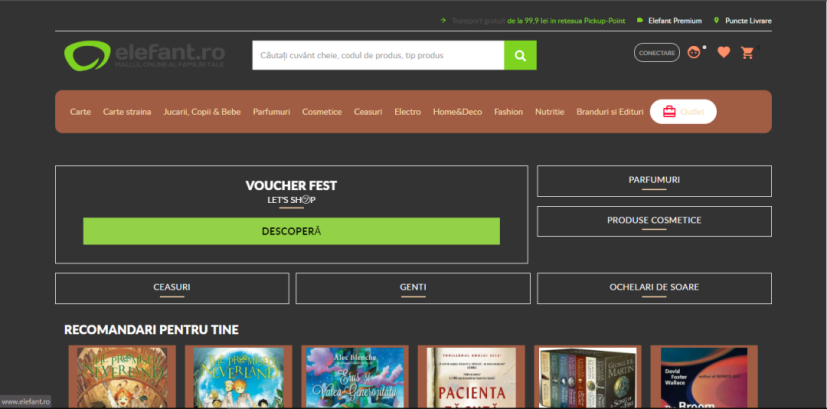Click the VOUCHER FEST heading

click(x=291, y=186)
